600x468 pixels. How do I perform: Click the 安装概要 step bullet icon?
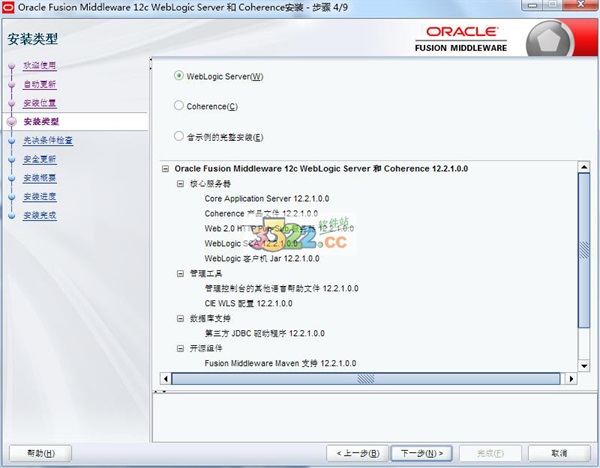[x=12, y=178]
